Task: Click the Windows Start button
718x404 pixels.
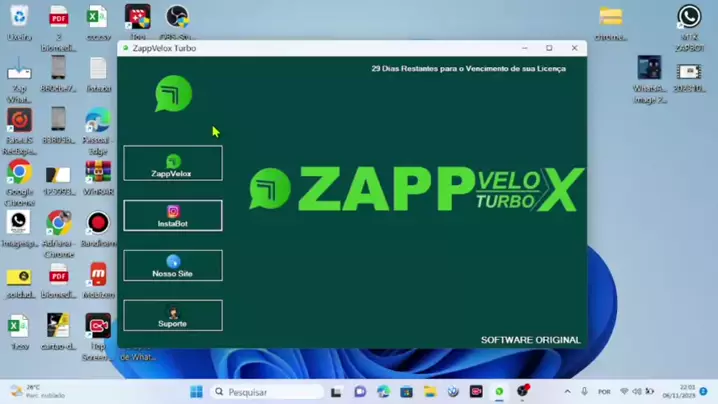Action: [196, 392]
